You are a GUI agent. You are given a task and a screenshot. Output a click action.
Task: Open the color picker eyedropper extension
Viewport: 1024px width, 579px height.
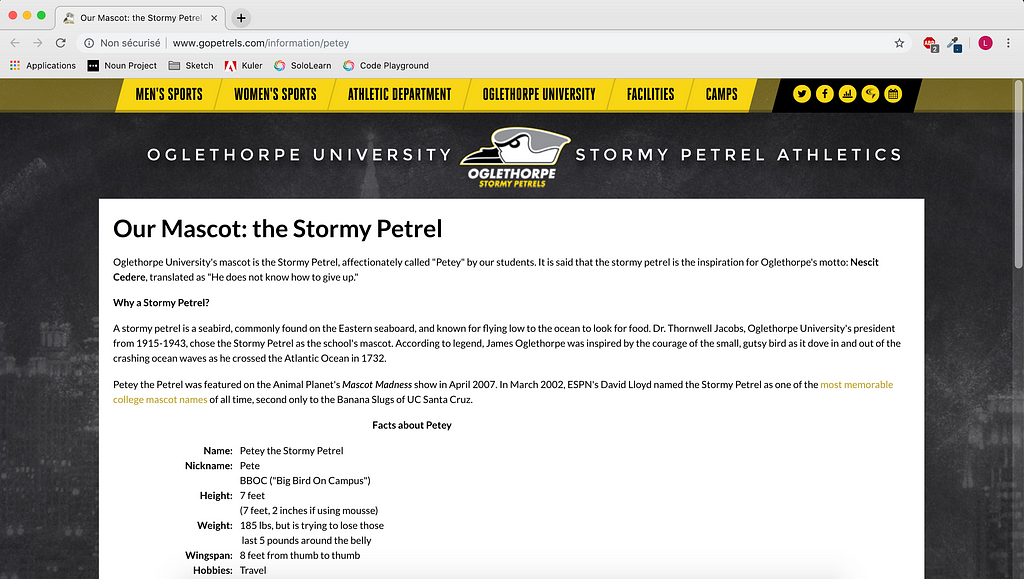955,44
